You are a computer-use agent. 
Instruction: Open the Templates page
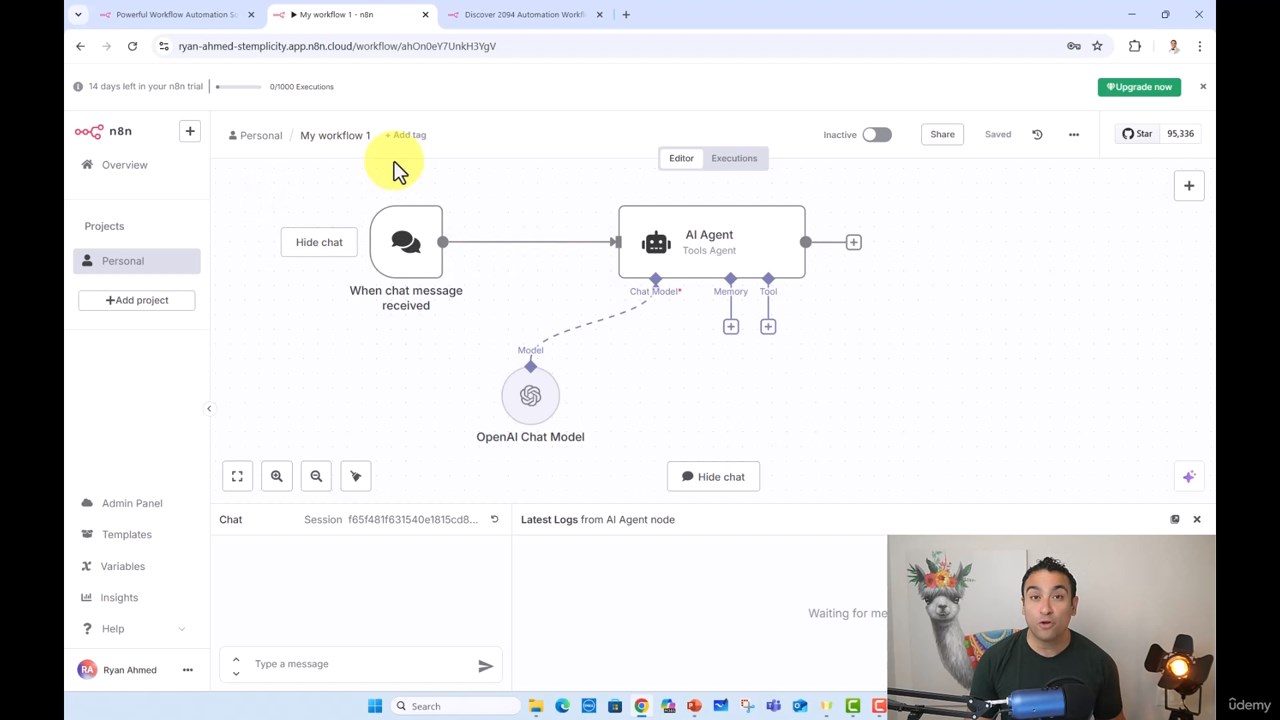coord(126,535)
